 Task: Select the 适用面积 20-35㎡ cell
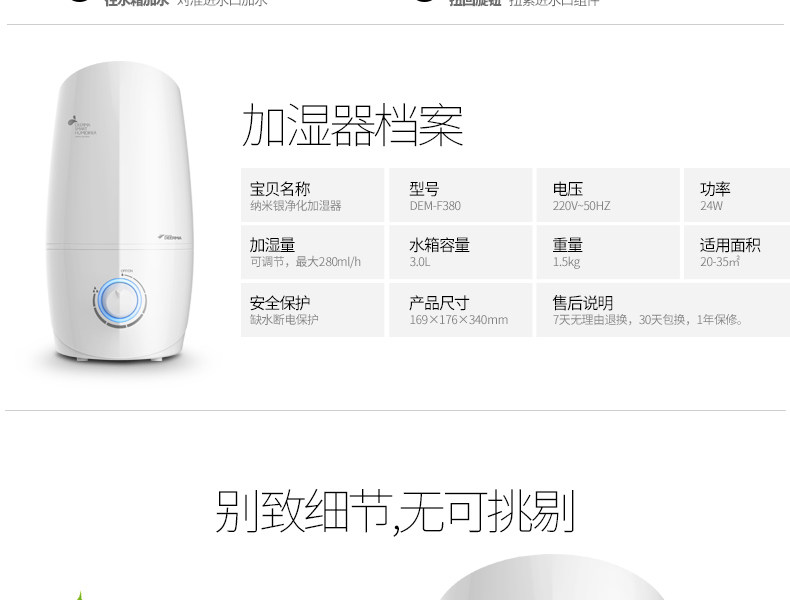coord(737,252)
